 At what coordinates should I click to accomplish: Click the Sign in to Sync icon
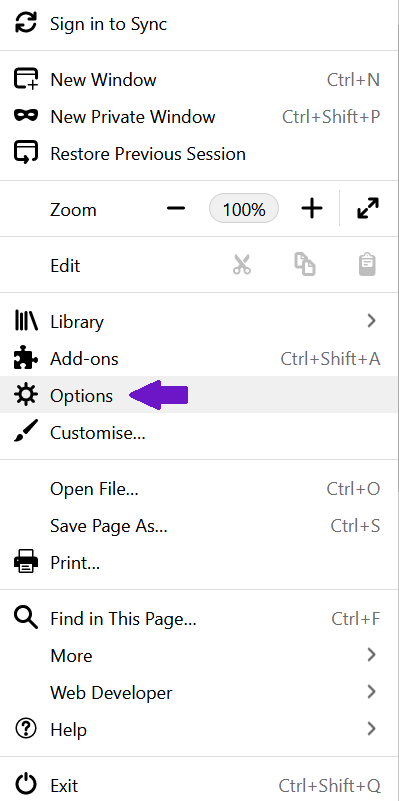(26, 23)
